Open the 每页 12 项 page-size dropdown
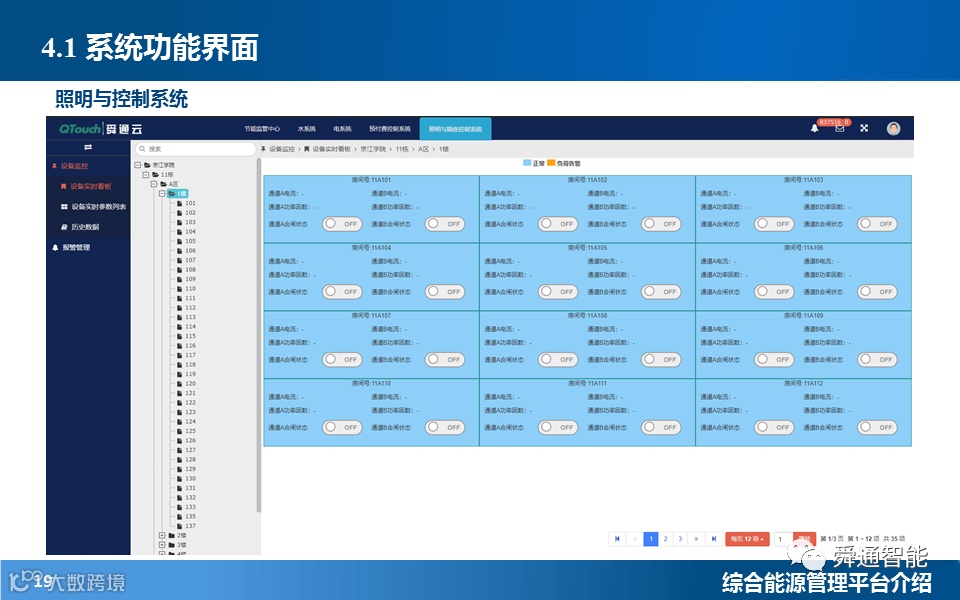 point(747,539)
